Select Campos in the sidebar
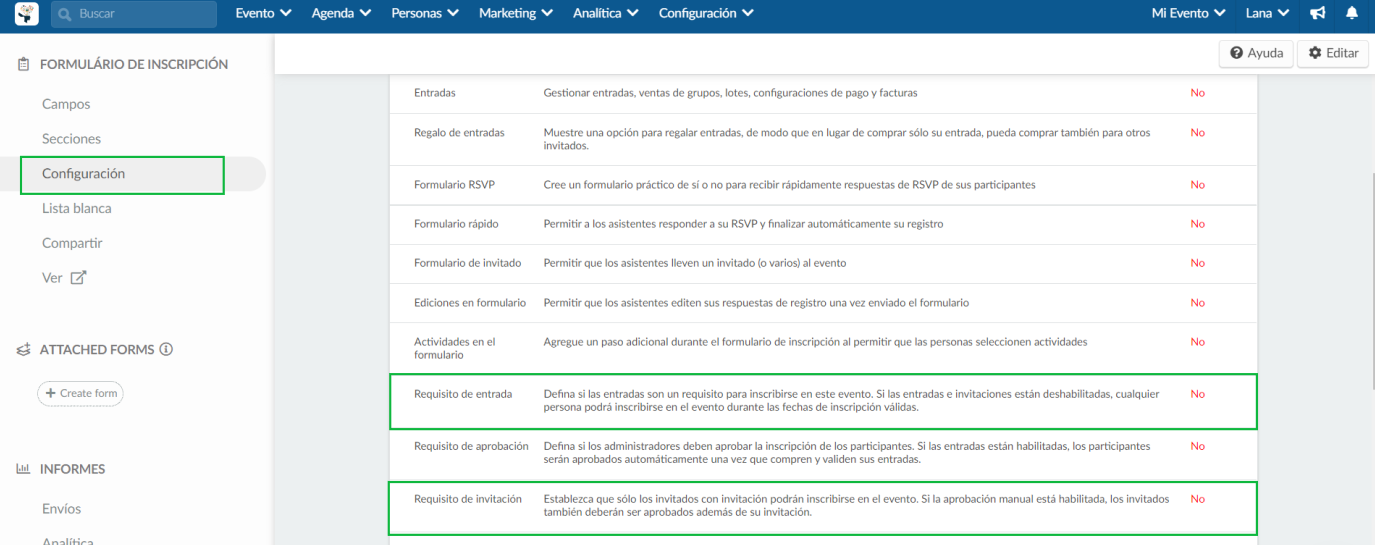Screen dimensions: 1375x545 pos(66,104)
